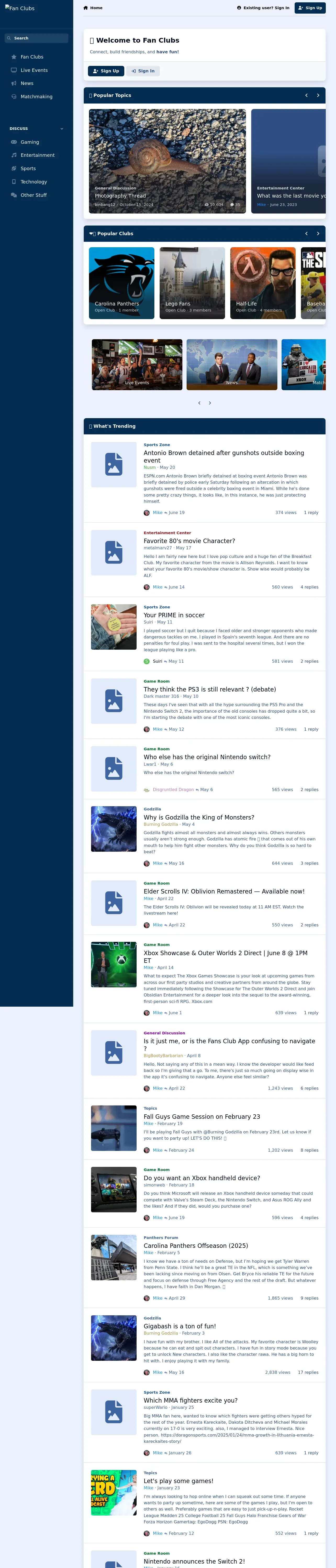Click the Technology device icon in sidebar
This screenshot has width=336, height=1568.
[14, 182]
